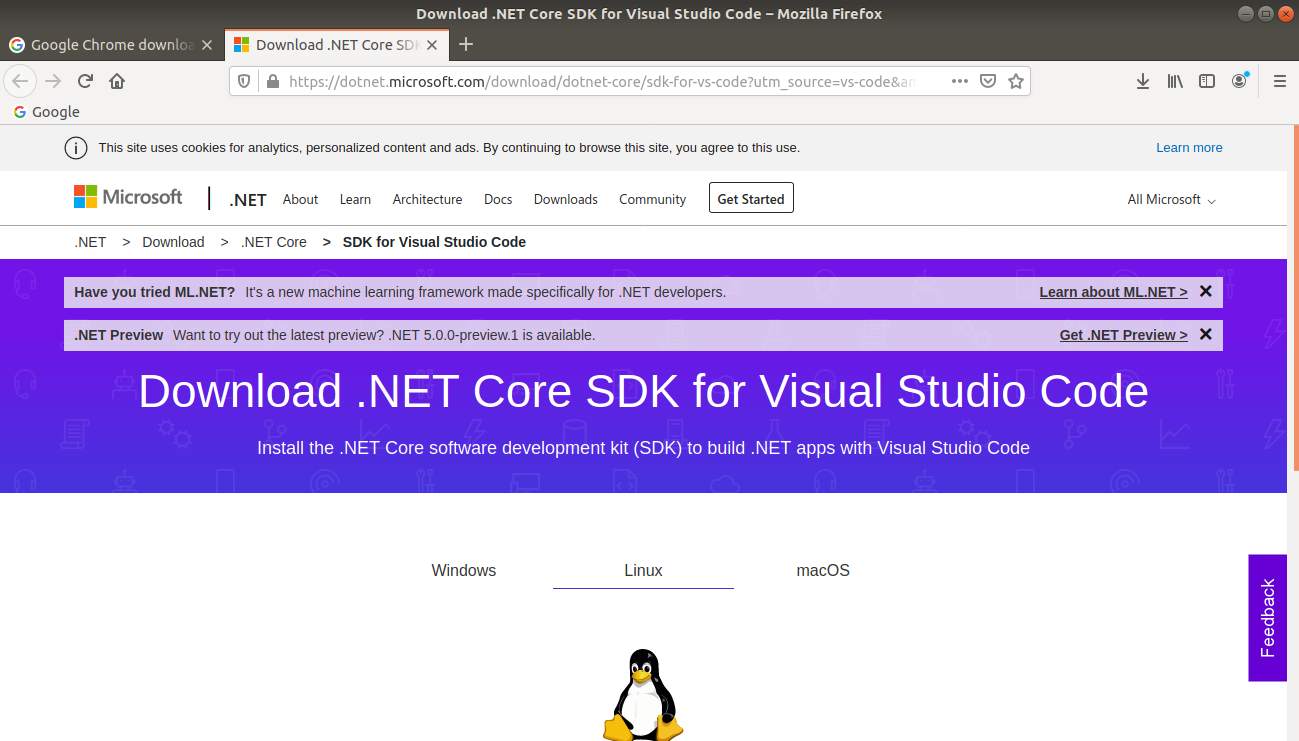Open Firefox hamburger menu
This screenshot has height=741, width=1299.
pos(1279,81)
